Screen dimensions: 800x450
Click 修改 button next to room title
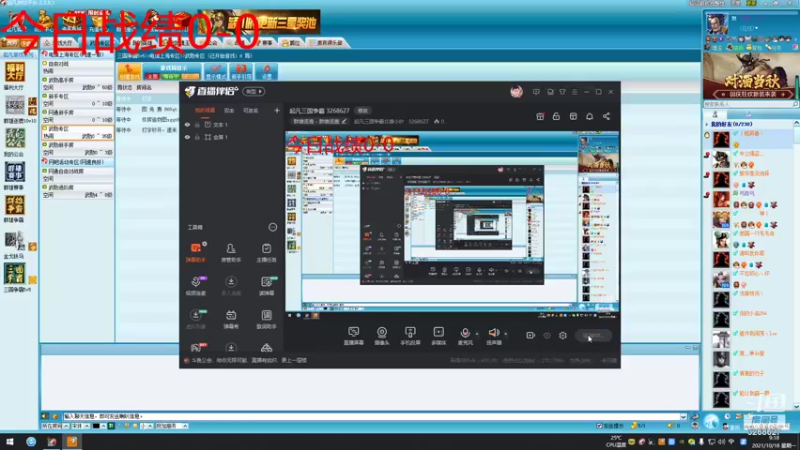(x=362, y=110)
